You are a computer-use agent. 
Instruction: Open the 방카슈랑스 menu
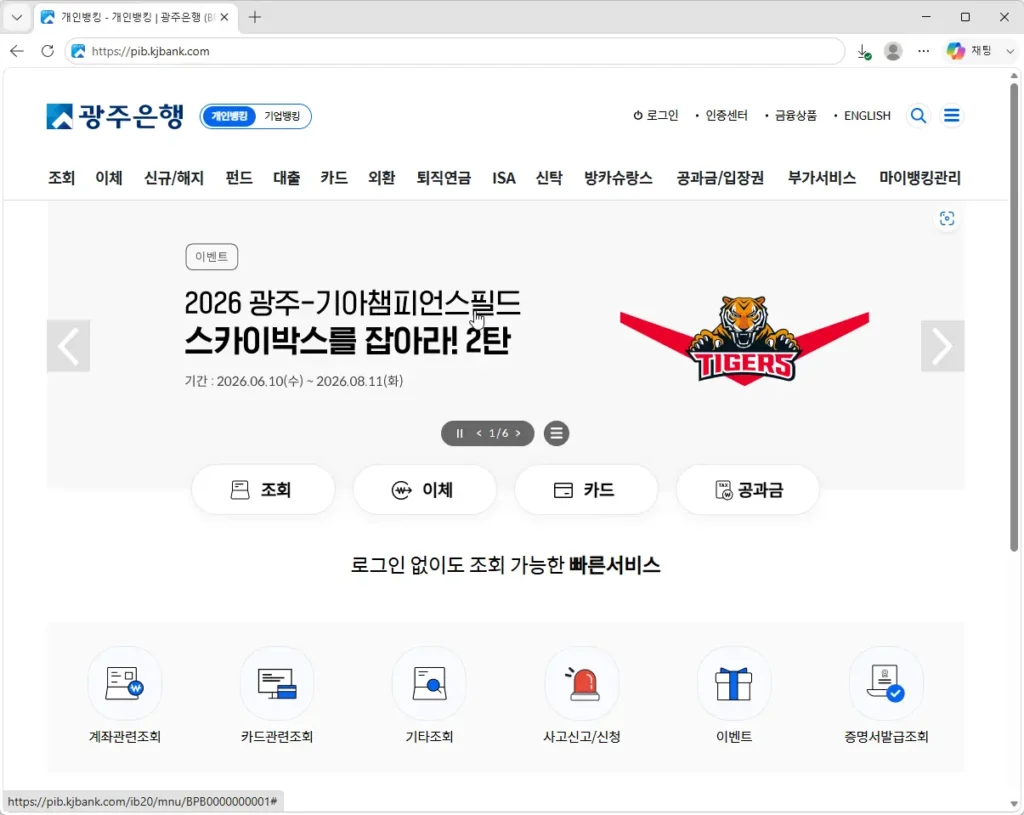click(618, 178)
